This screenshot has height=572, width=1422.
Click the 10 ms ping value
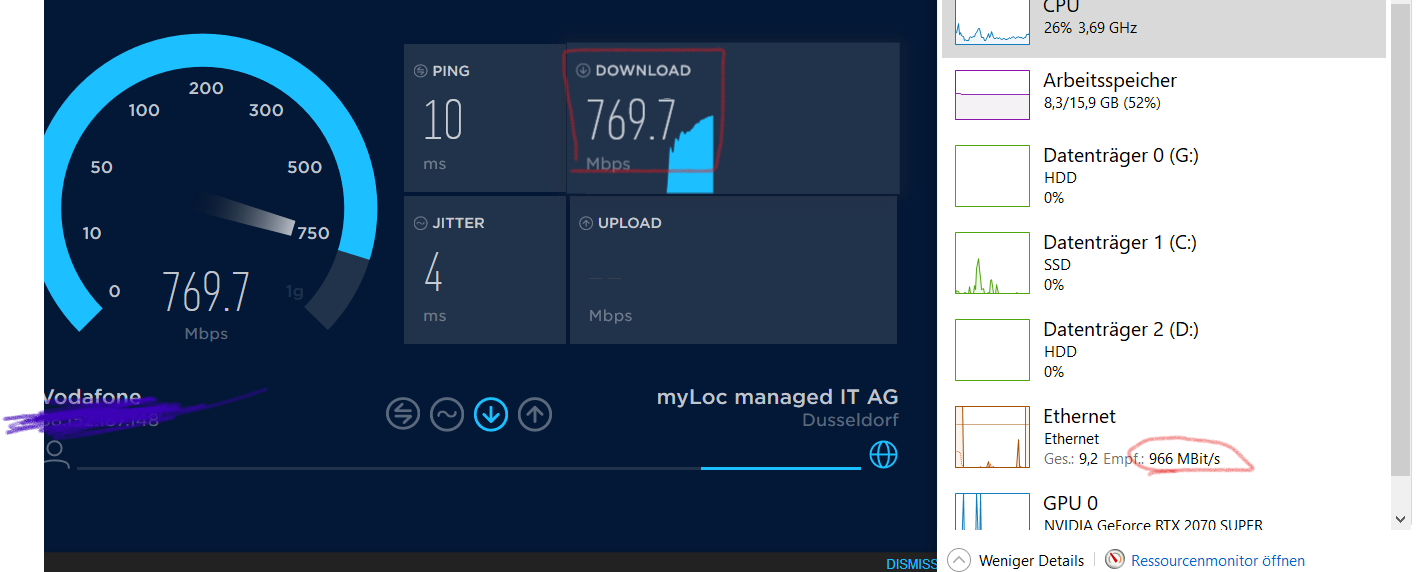click(443, 121)
